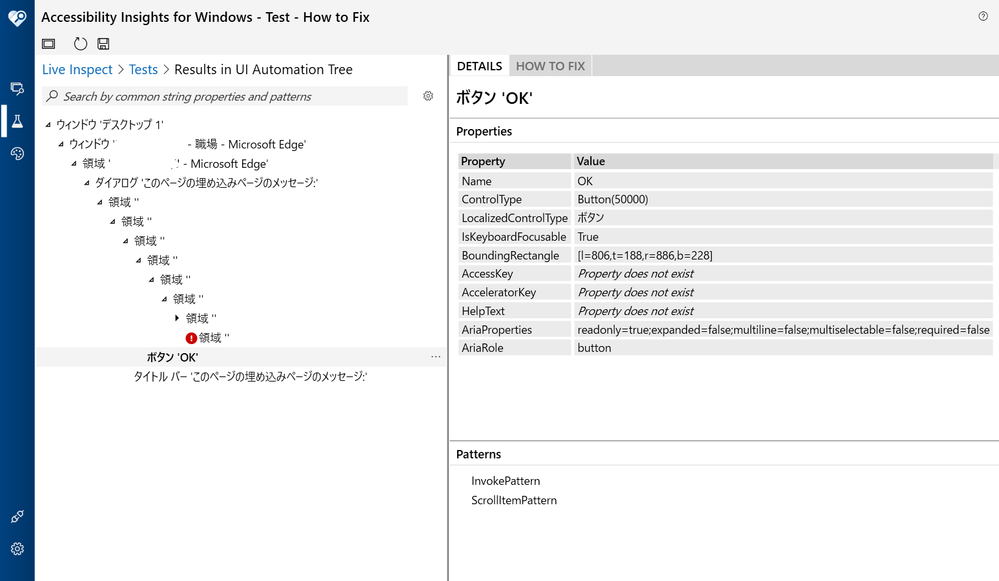Open Help question mark icon
The image size is (999, 581).
click(x=983, y=16)
